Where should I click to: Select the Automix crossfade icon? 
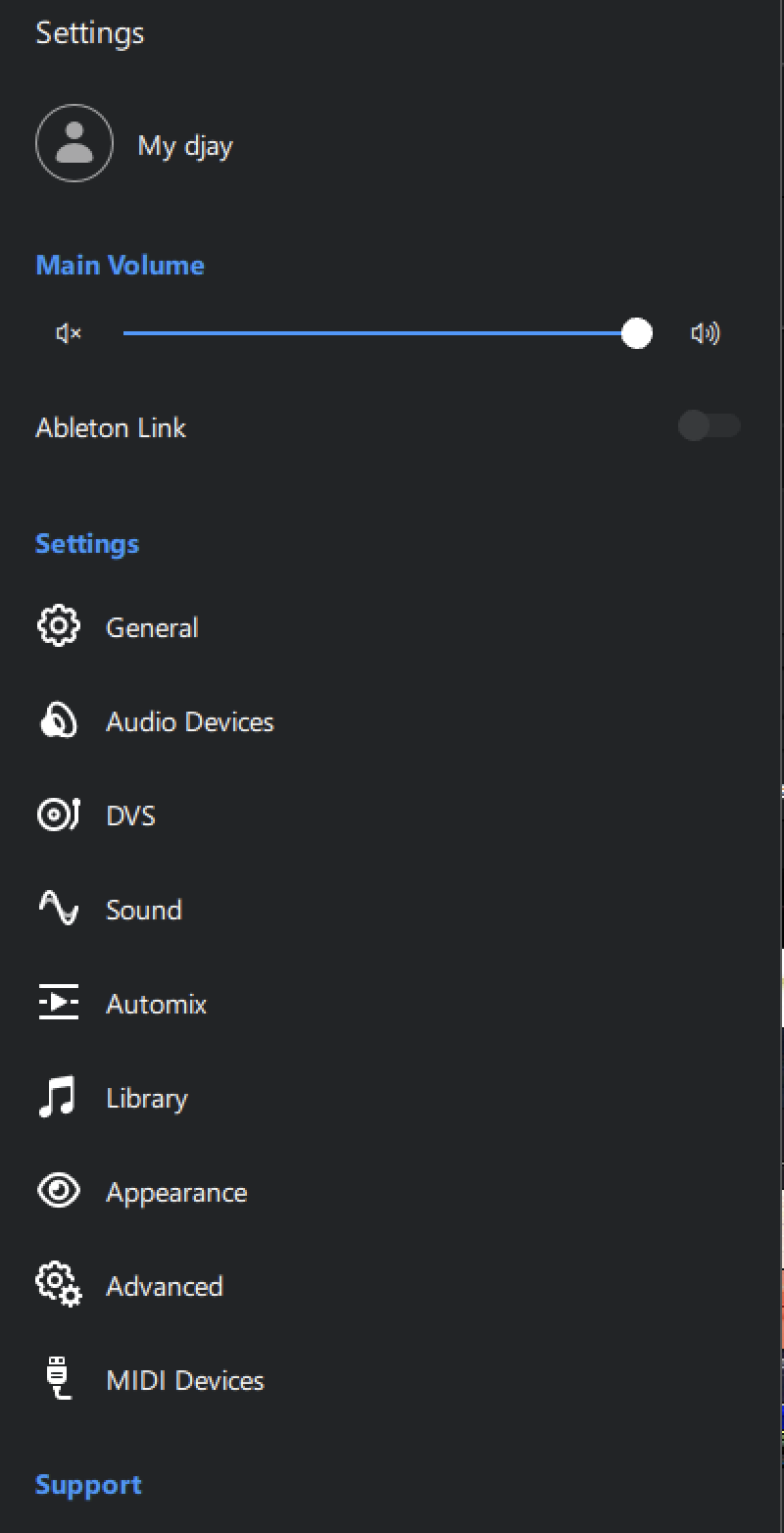(58, 1002)
